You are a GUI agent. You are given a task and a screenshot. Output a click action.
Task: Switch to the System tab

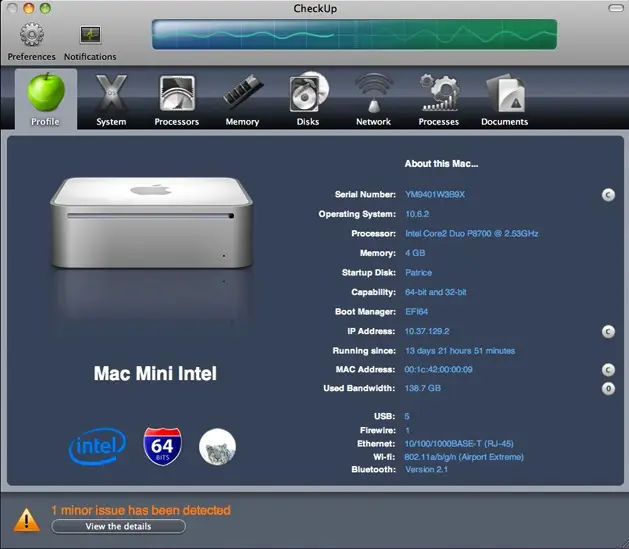tap(111, 100)
